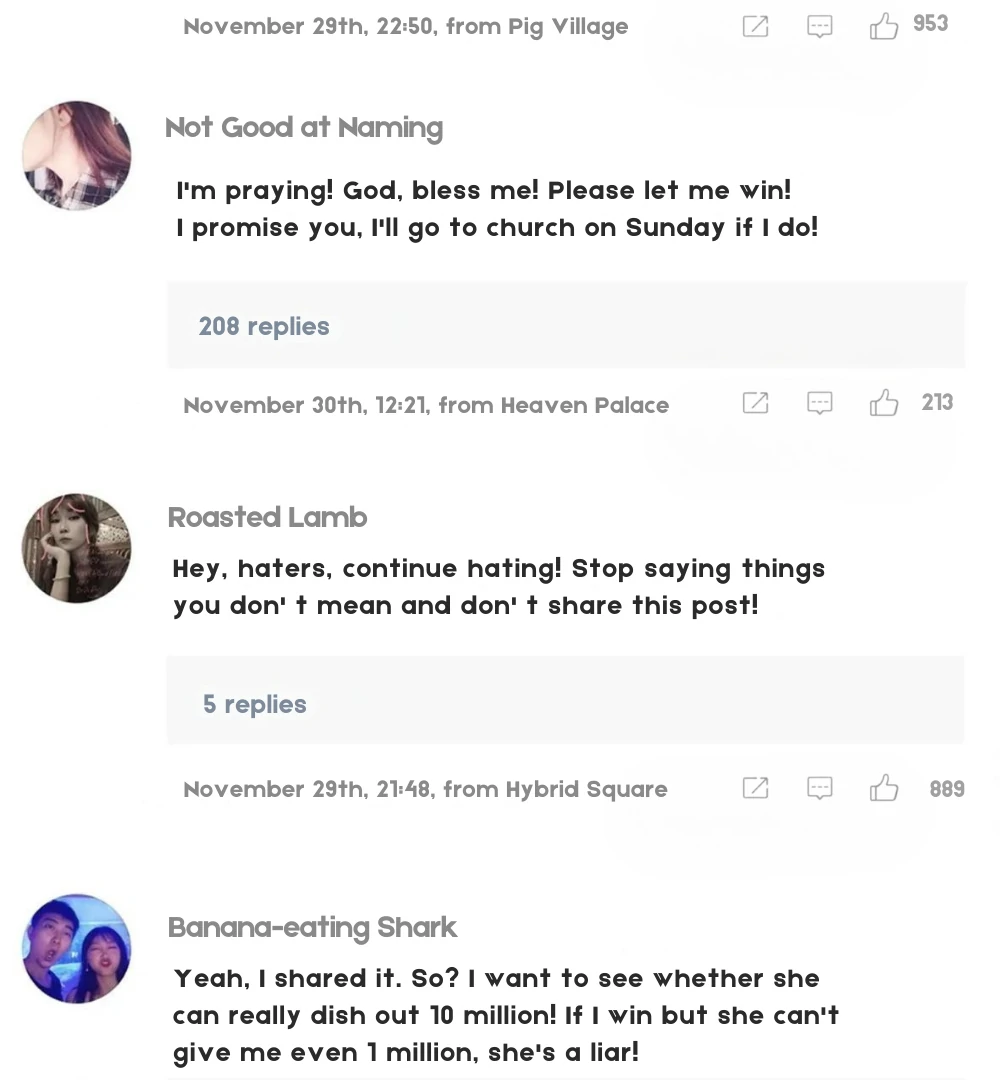Open Not Good at Naming's profile picture
1000x1080 pixels.
[x=77, y=155]
